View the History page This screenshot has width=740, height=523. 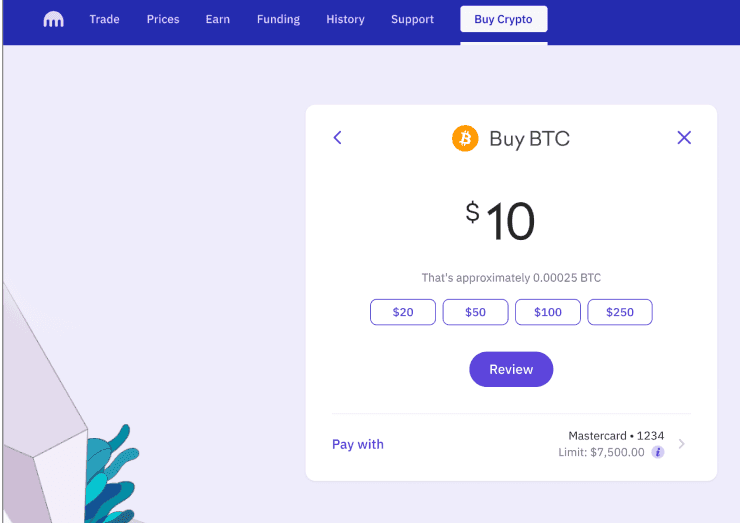[345, 19]
